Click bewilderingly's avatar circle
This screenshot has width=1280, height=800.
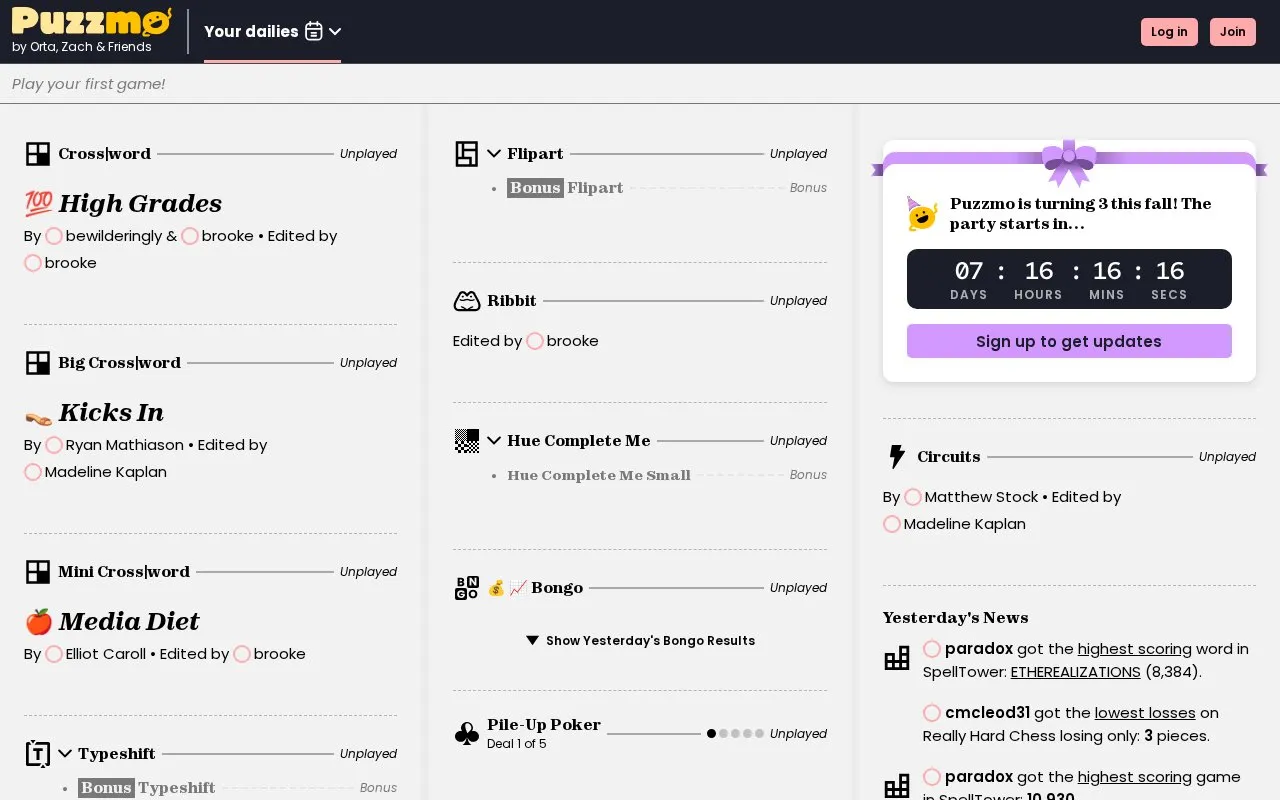[x=54, y=236]
